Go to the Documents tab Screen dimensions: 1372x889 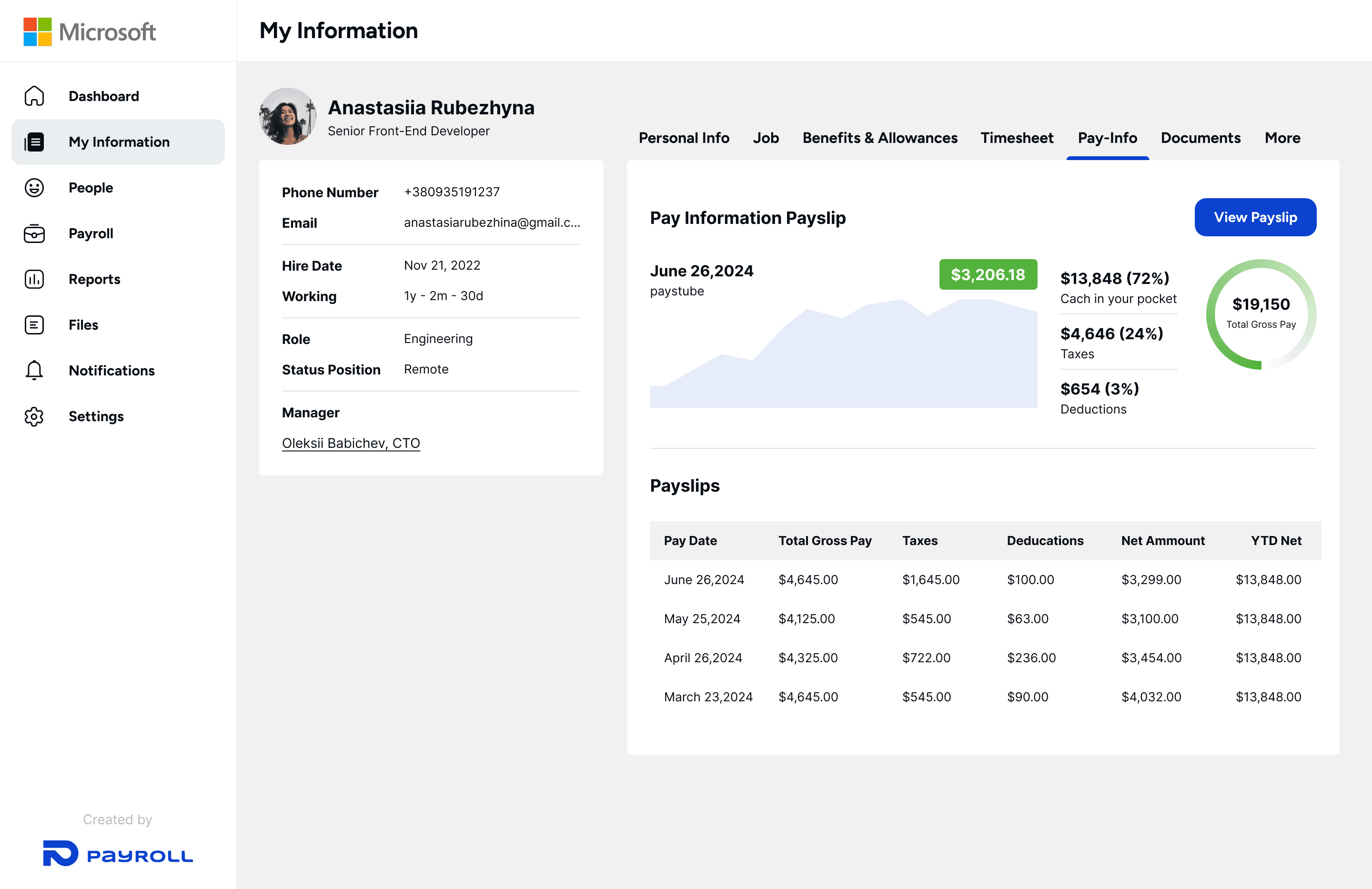coord(1200,138)
